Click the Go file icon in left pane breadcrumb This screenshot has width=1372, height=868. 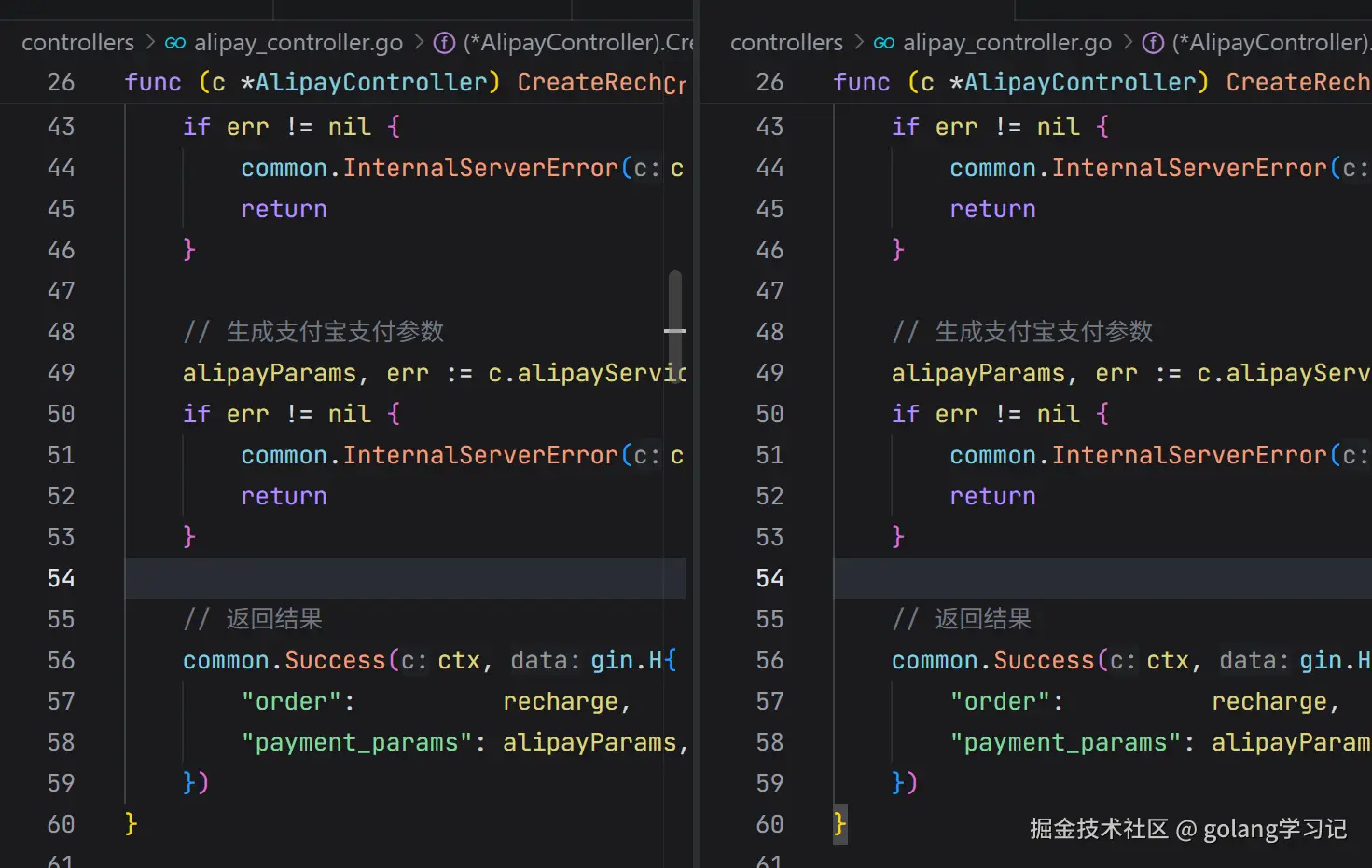point(175,43)
